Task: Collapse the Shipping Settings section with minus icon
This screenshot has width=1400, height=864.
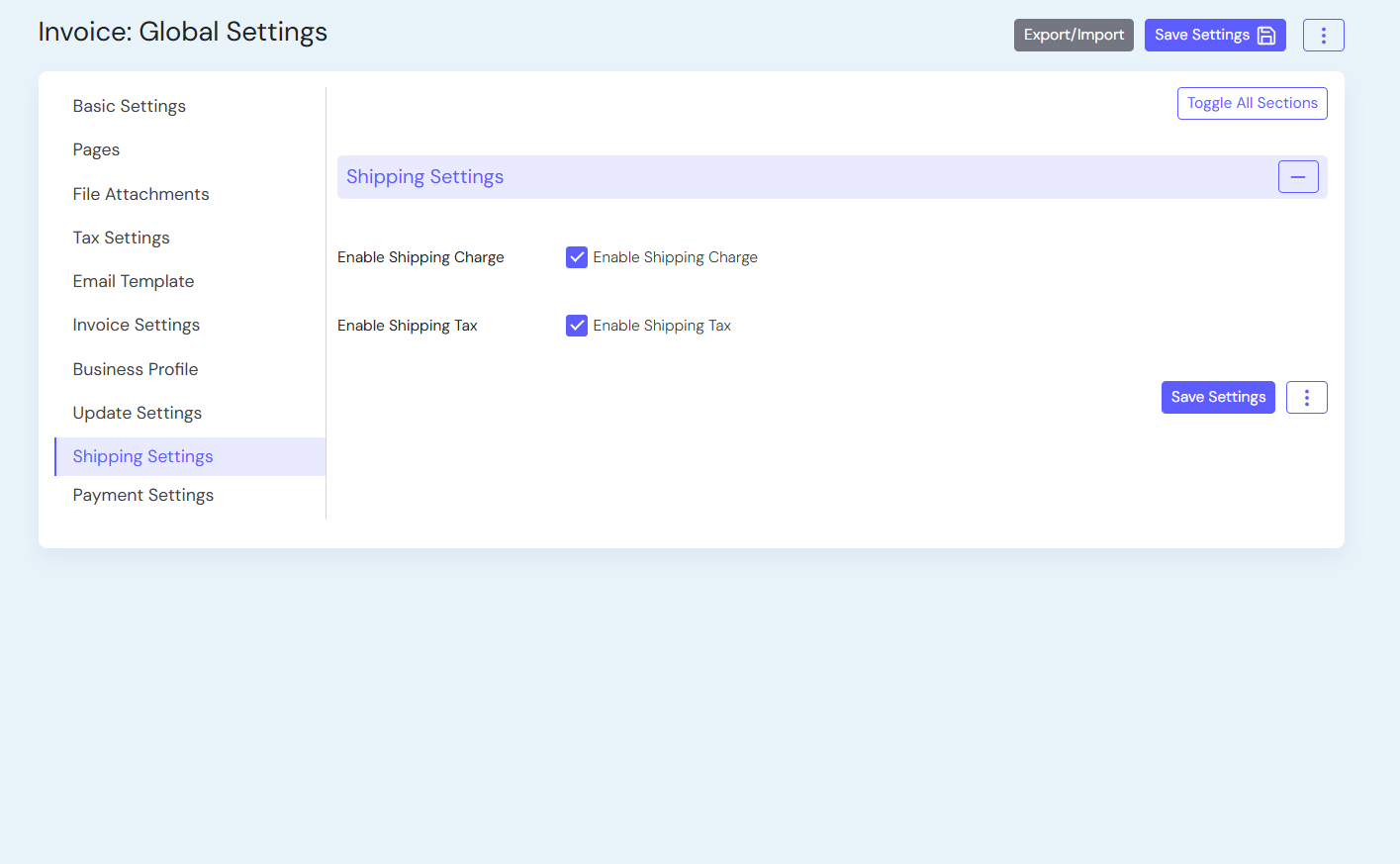Action: tap(1297, 177)
